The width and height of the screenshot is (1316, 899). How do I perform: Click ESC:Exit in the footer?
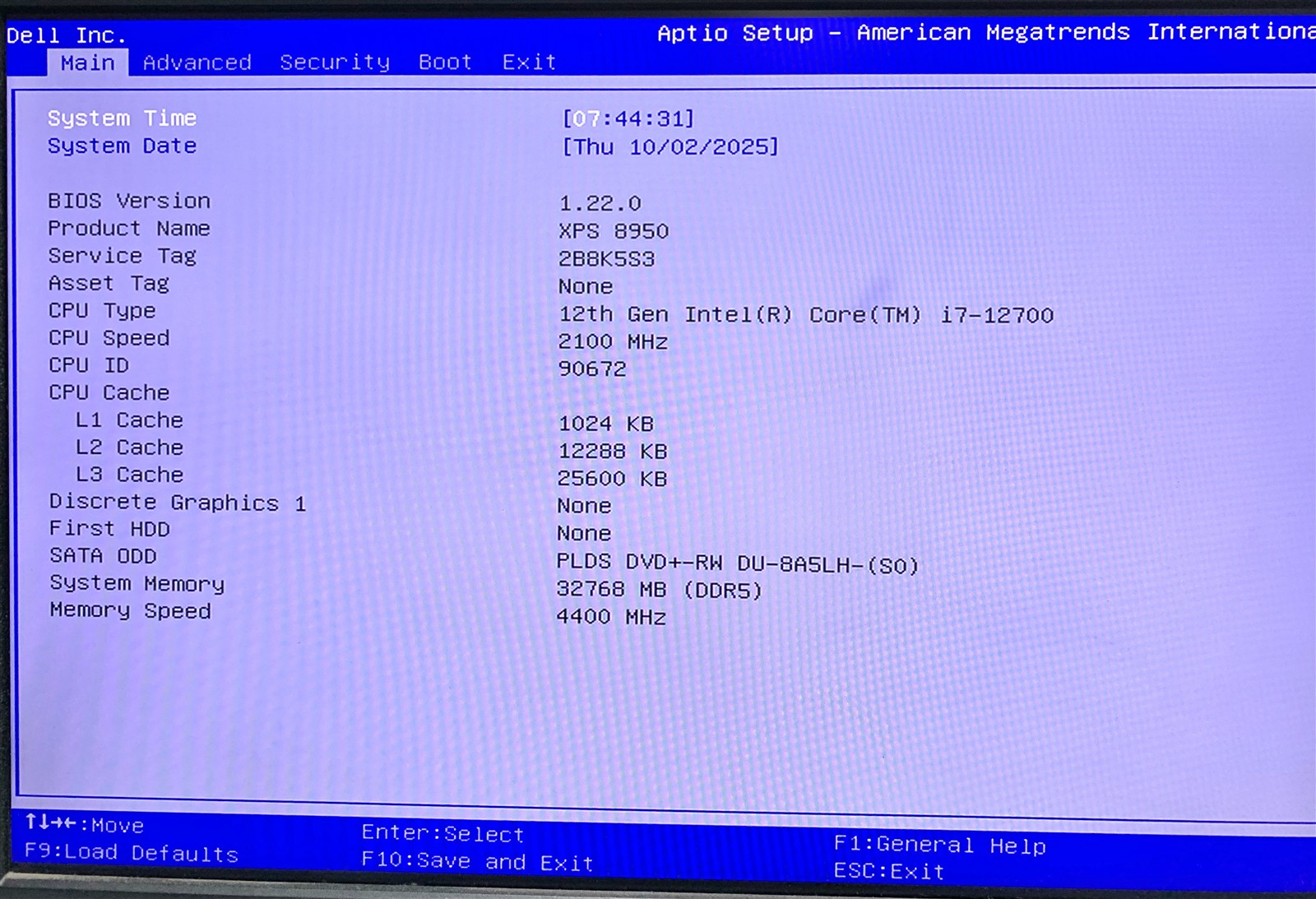coord(888,871)
